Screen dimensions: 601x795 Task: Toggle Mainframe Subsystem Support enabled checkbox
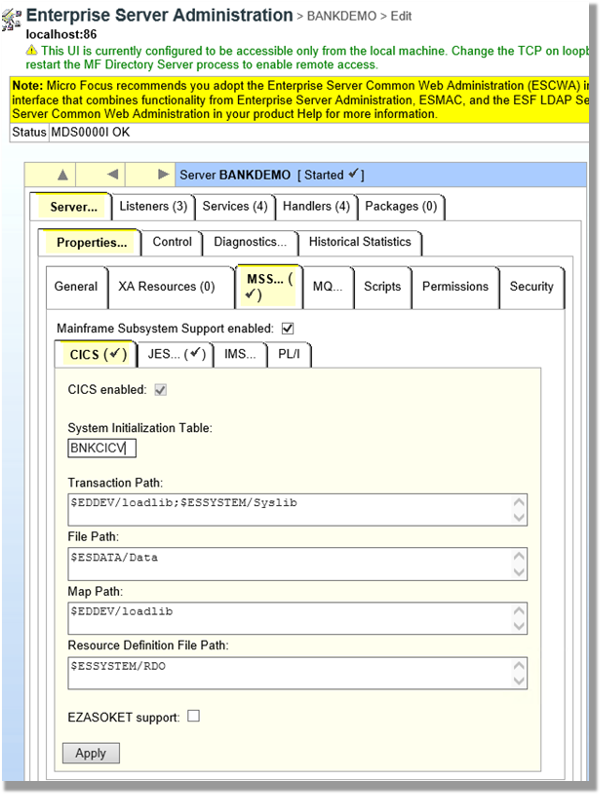(288, 329)
